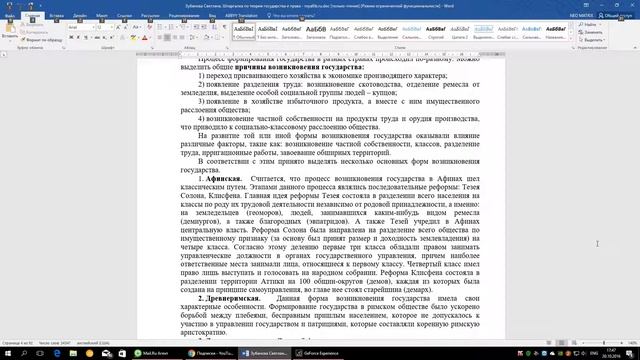Switch to the Layout (Макет) tab
The height and width of the screenshot is (360, 640).
102,16
